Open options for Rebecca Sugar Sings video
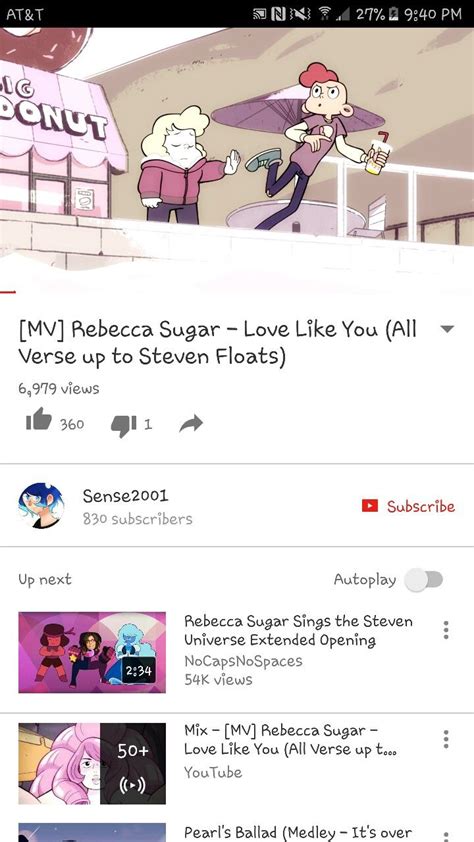474x842 pixels. point(446,630)
